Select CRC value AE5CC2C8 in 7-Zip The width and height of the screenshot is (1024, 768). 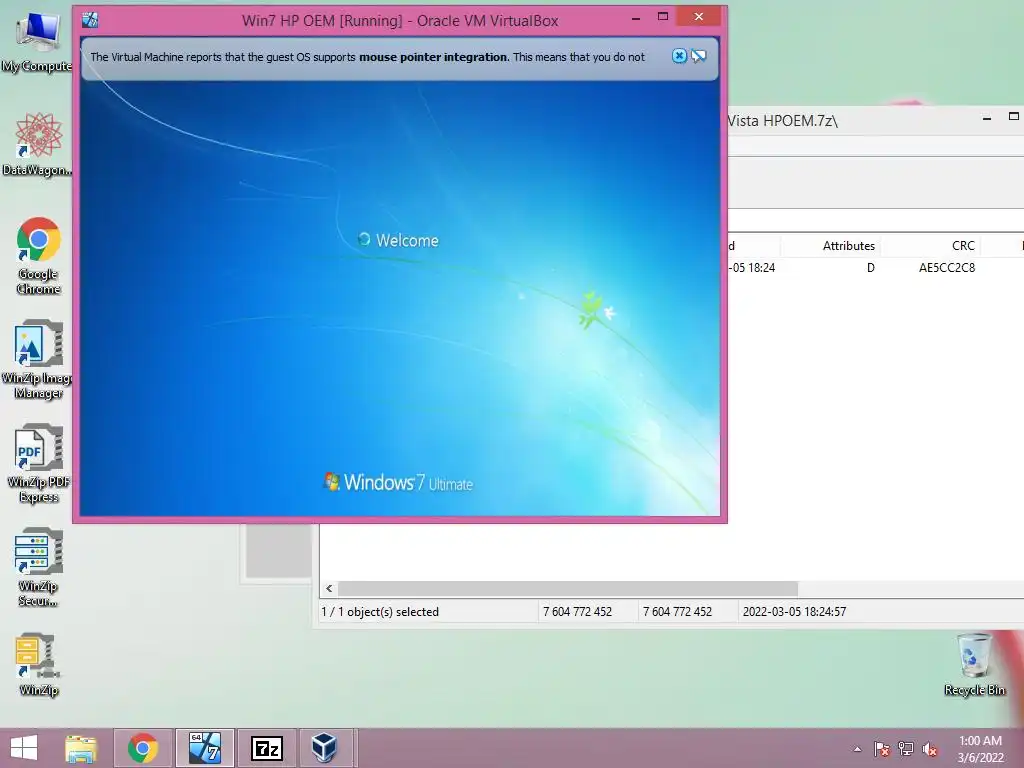[x=946, y=268]
